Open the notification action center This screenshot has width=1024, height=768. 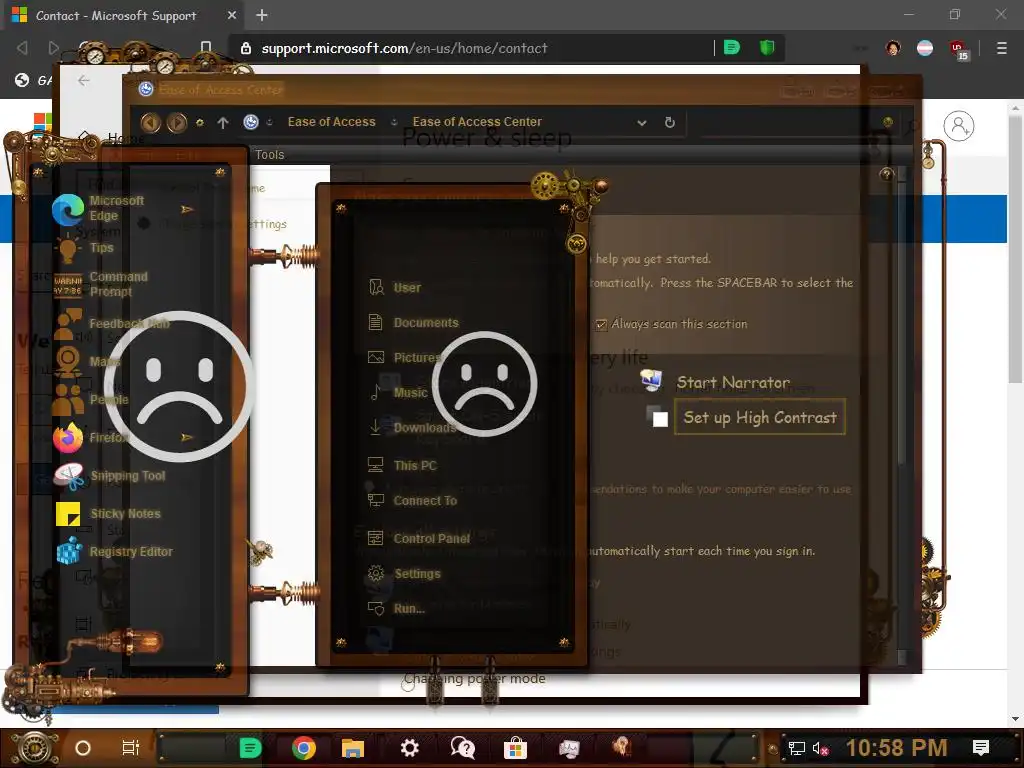click(x=980, y=748)
